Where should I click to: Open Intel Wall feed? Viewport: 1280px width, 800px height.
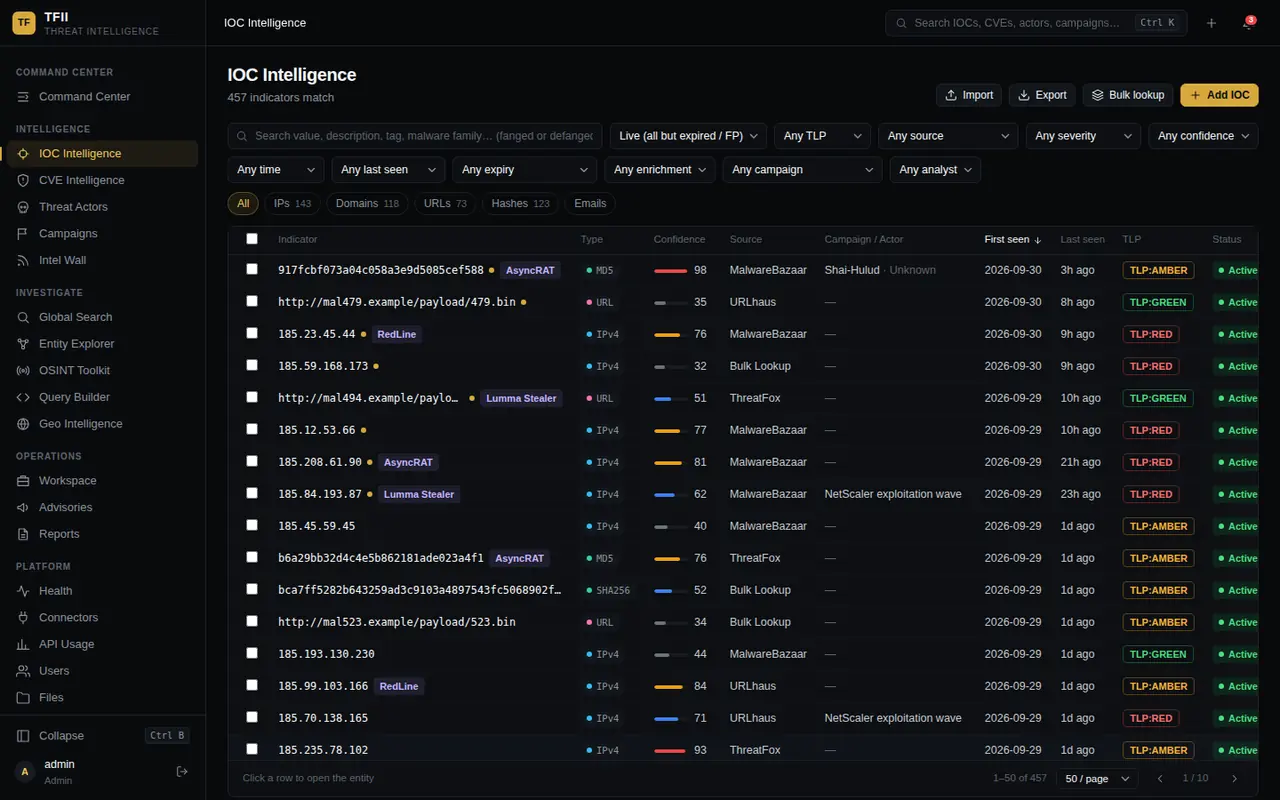tap(103, 260)
